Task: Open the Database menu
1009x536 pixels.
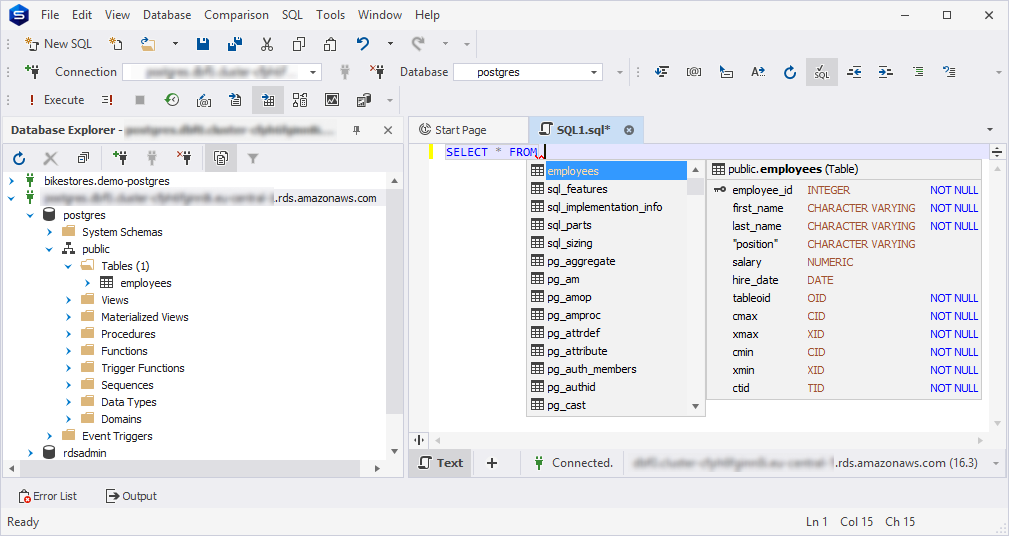Action: tap(167, 14)
